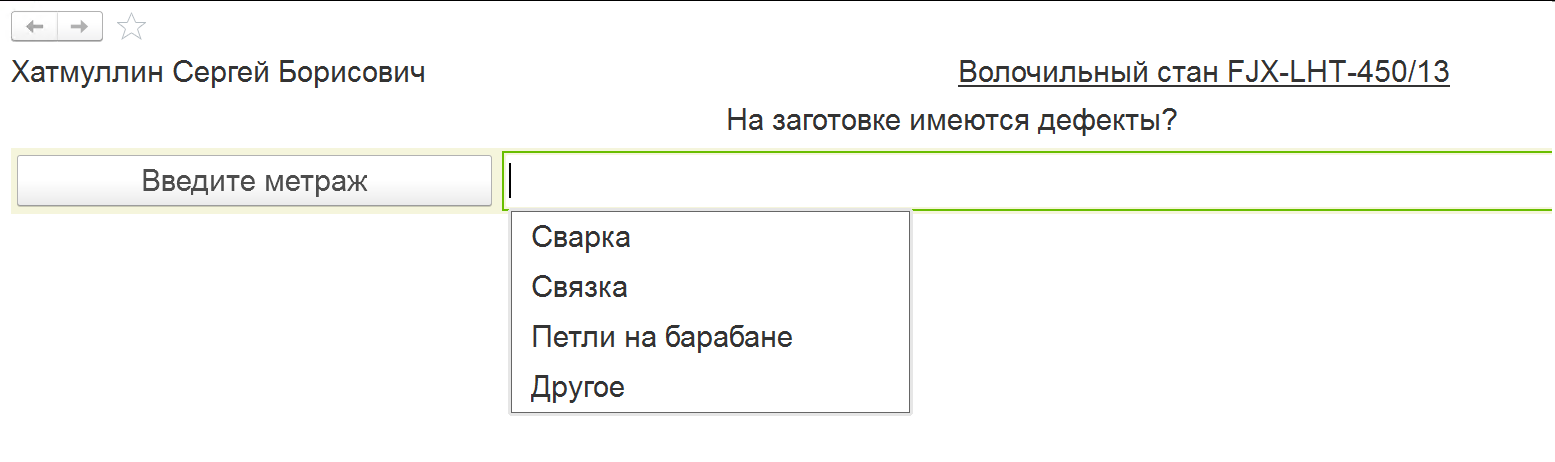The height and width of the screenshot is (462, 1555).
Task: Go forward using the right arrow
Action: coord(80,27)
